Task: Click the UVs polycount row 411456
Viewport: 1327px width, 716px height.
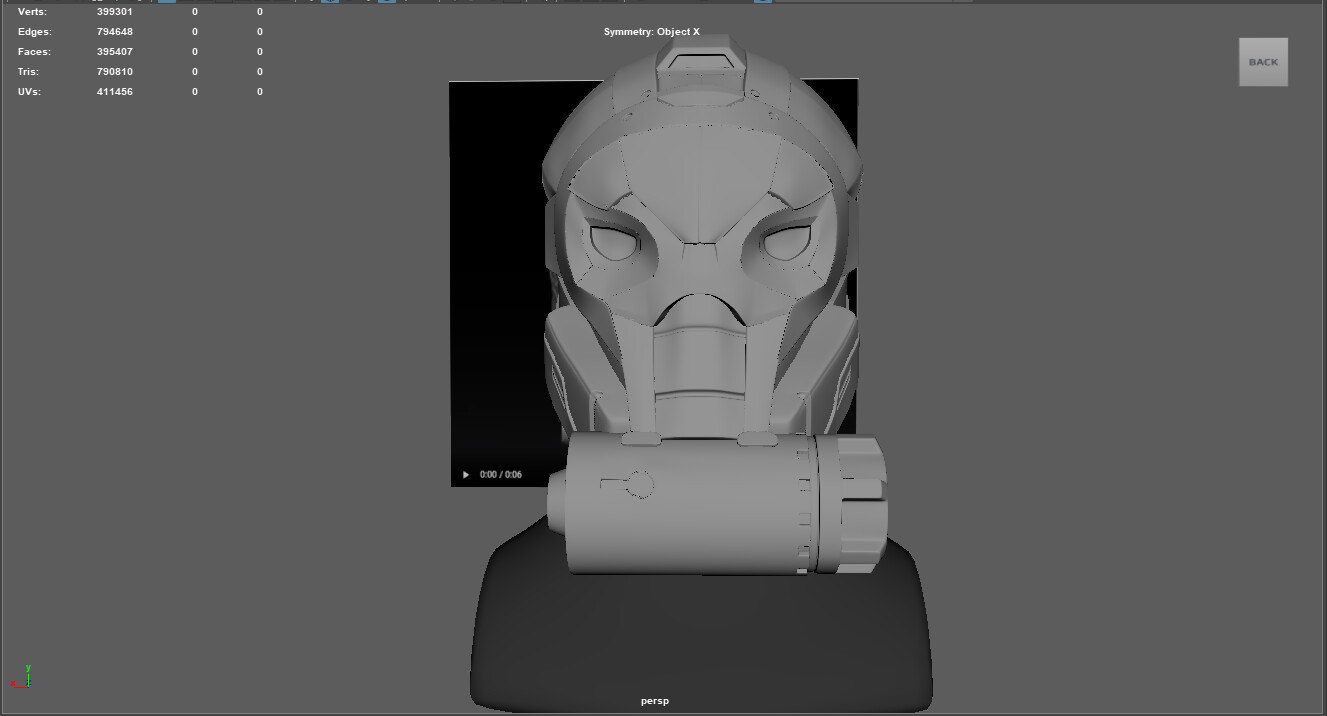Action: (x=113, y=91)
